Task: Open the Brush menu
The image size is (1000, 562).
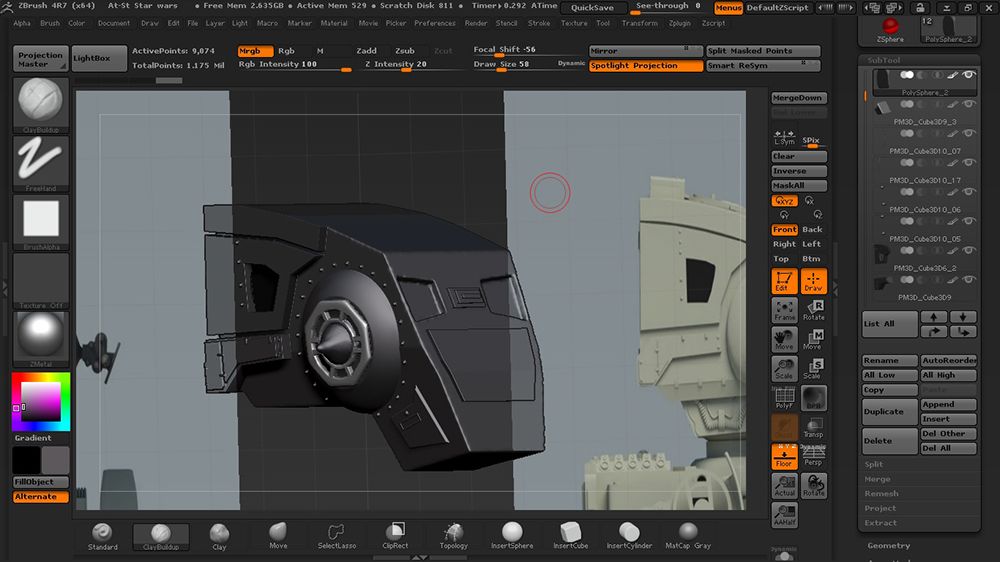Action: pyautogui.click(x=50, y=23)
